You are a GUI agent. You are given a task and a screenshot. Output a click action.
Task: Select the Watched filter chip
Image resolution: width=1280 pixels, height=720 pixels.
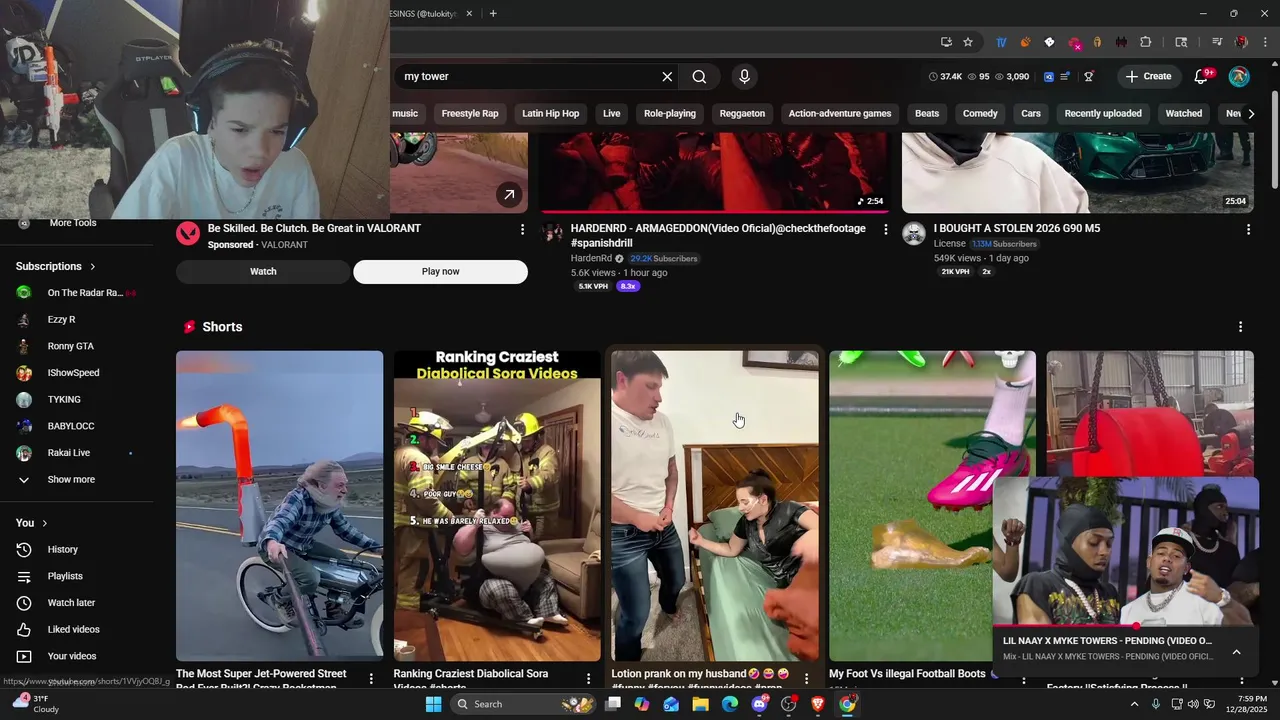pos(1184,114)
